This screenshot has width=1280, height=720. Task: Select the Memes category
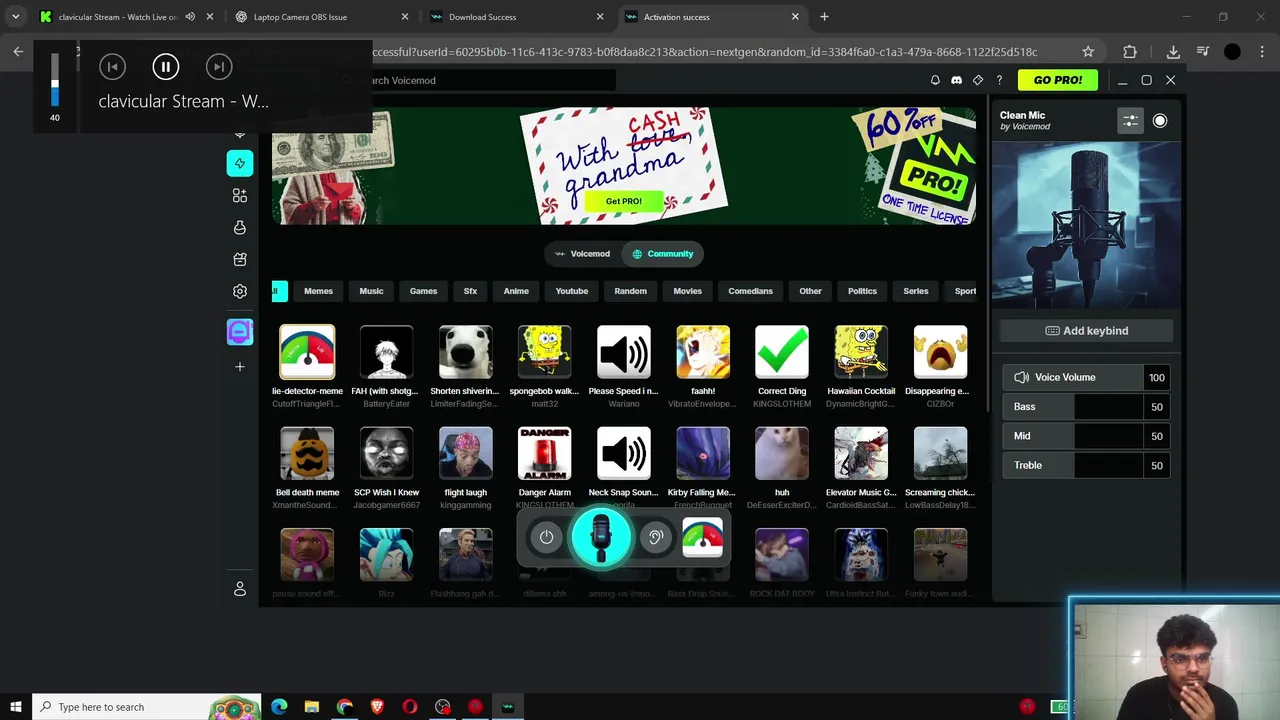(x=318, y=291)
